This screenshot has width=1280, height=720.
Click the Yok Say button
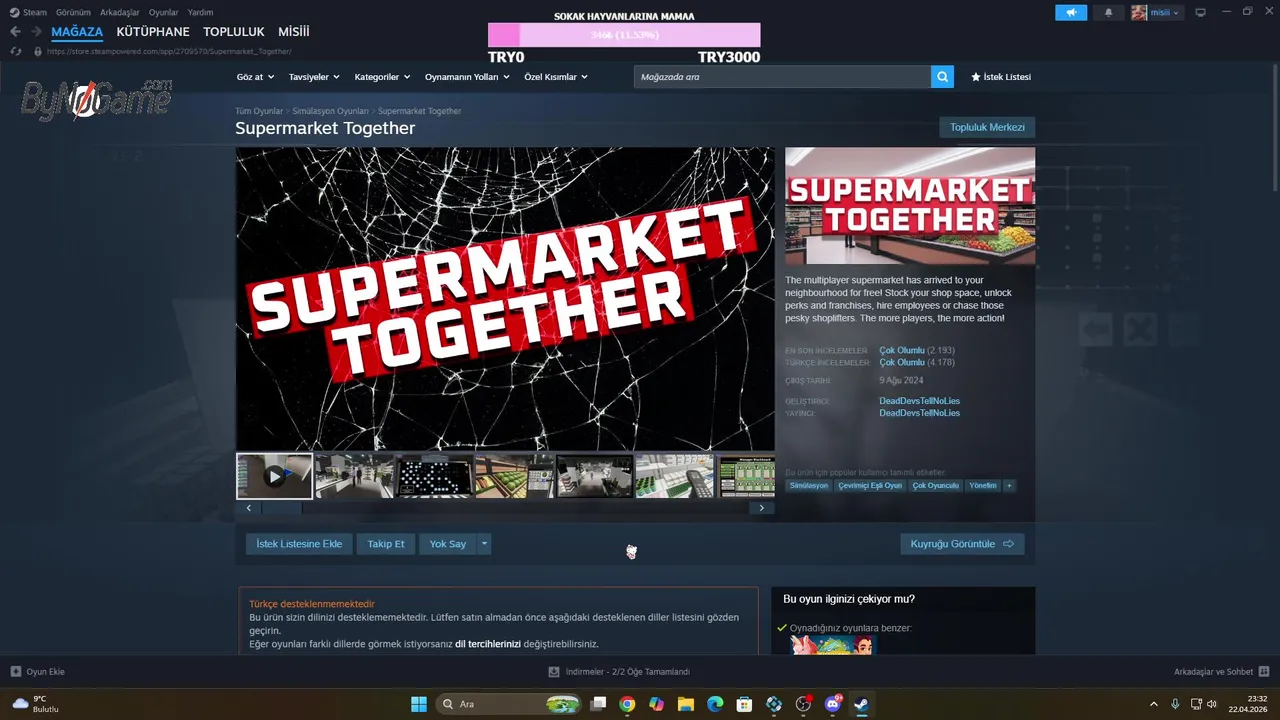(x=448, y=544)
